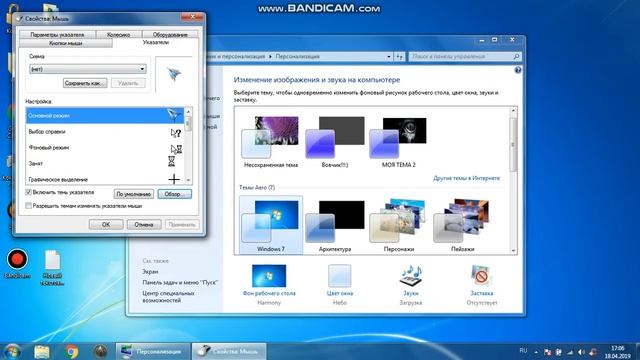Select the Указатели tab

pyautogui.click(x=156, y=42)
